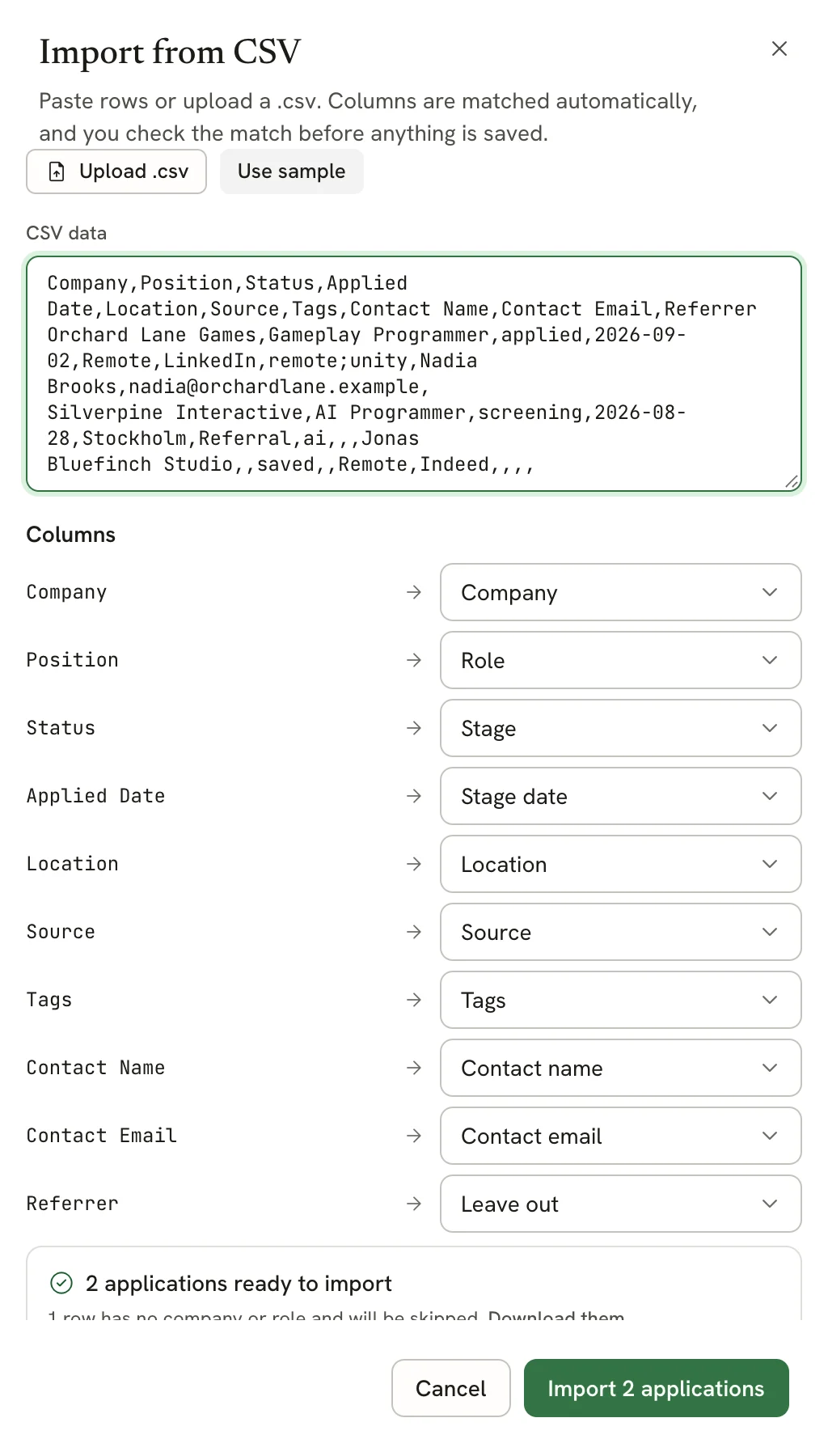Click the 'Contact Name' source column label

coord(95,1068)
